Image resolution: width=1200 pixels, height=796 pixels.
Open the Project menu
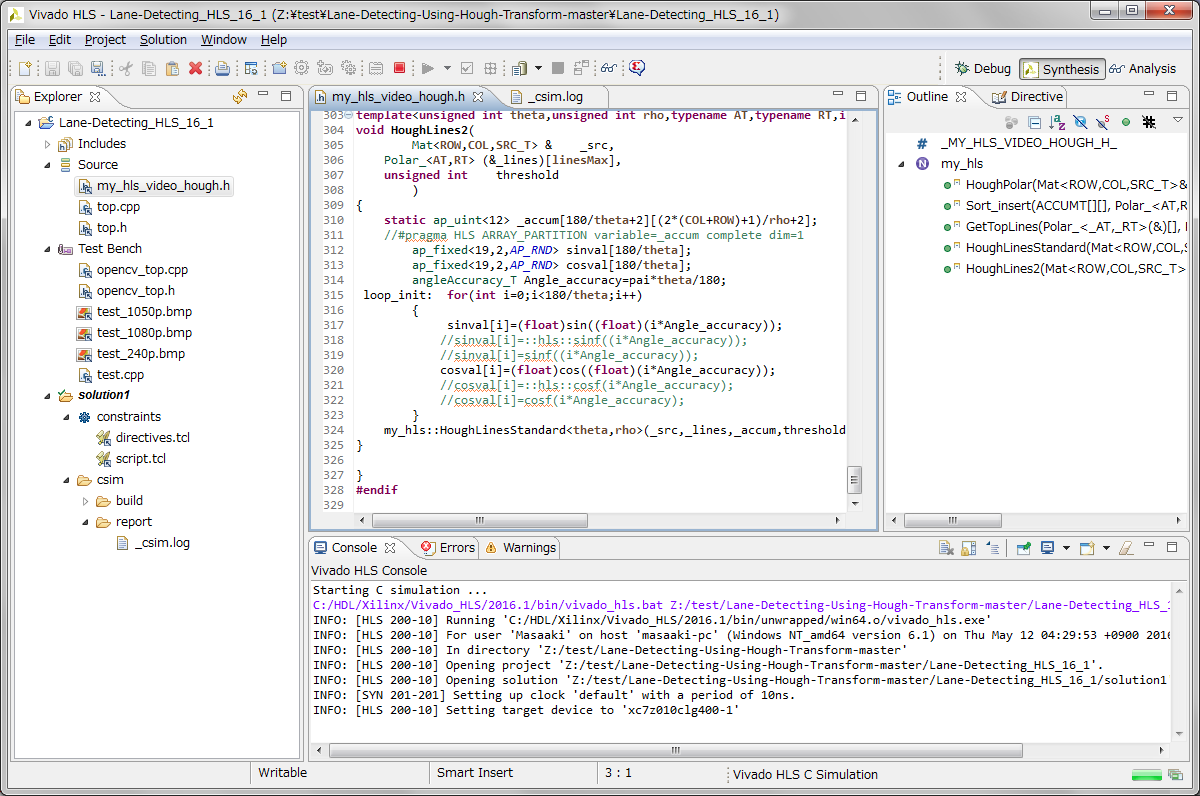(x=105, y=40)
